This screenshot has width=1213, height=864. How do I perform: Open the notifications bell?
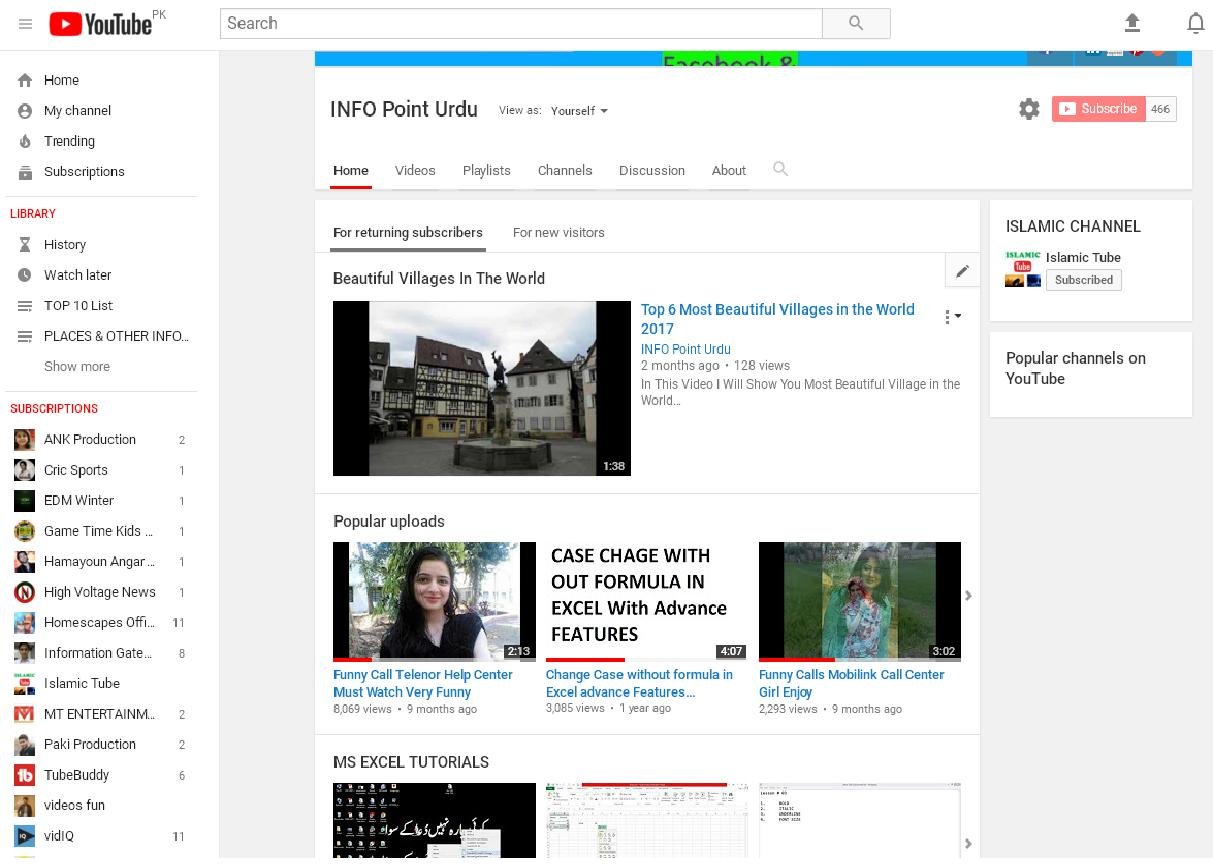pyautogui.click(x=1195, y=23)
